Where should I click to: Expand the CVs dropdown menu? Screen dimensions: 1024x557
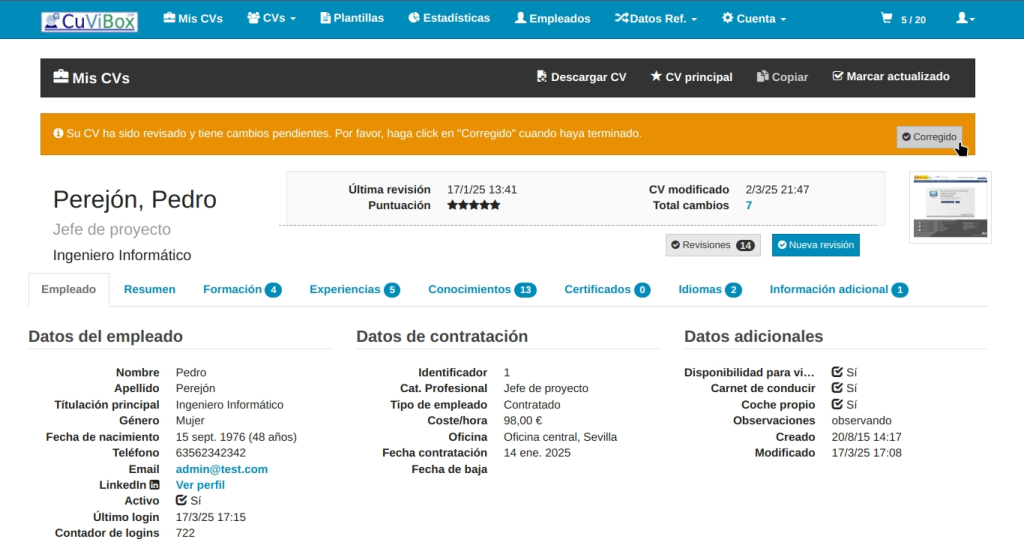click(271, 18)
